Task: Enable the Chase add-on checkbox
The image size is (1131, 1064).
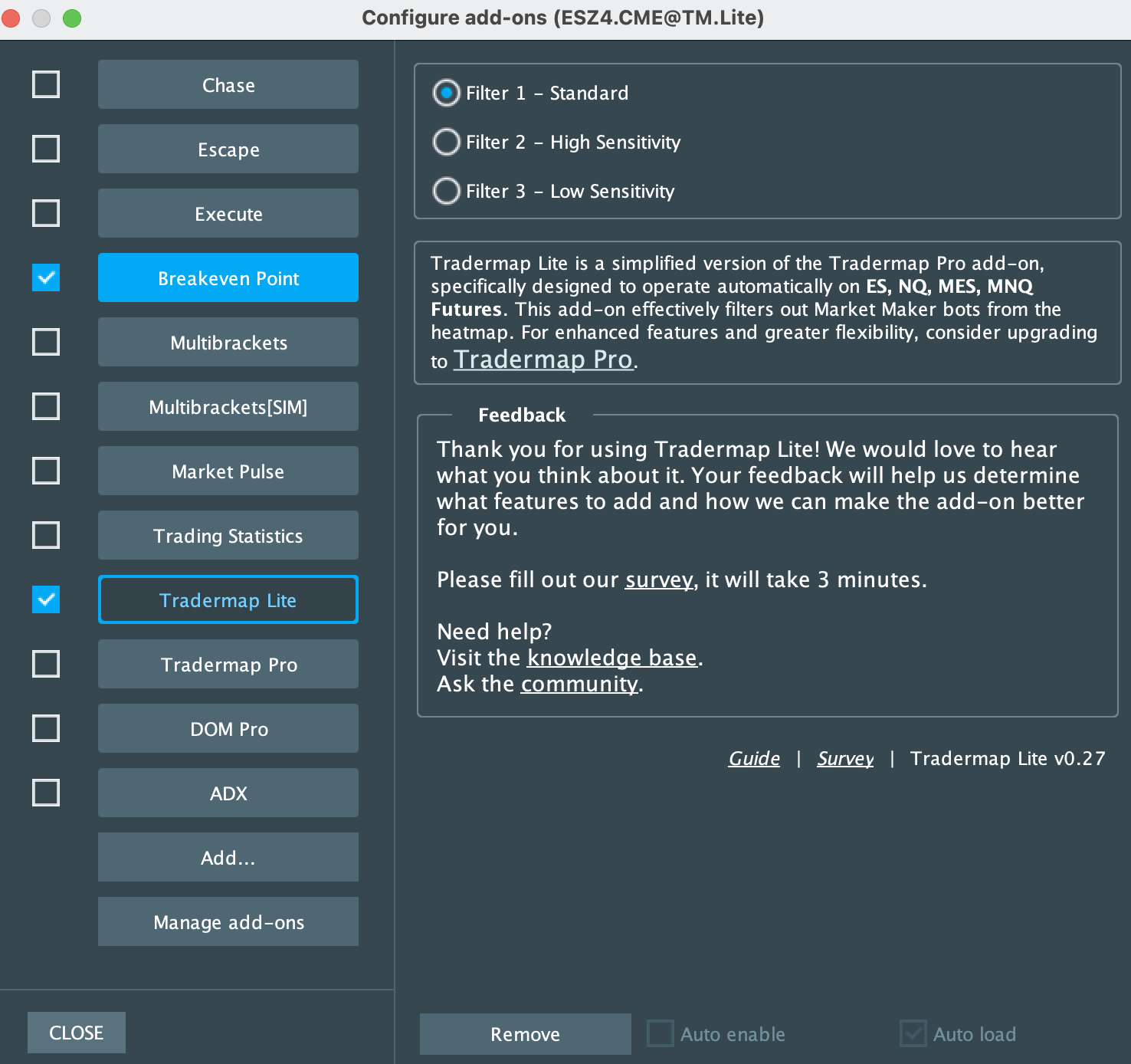Action: (x=46, y=84)
